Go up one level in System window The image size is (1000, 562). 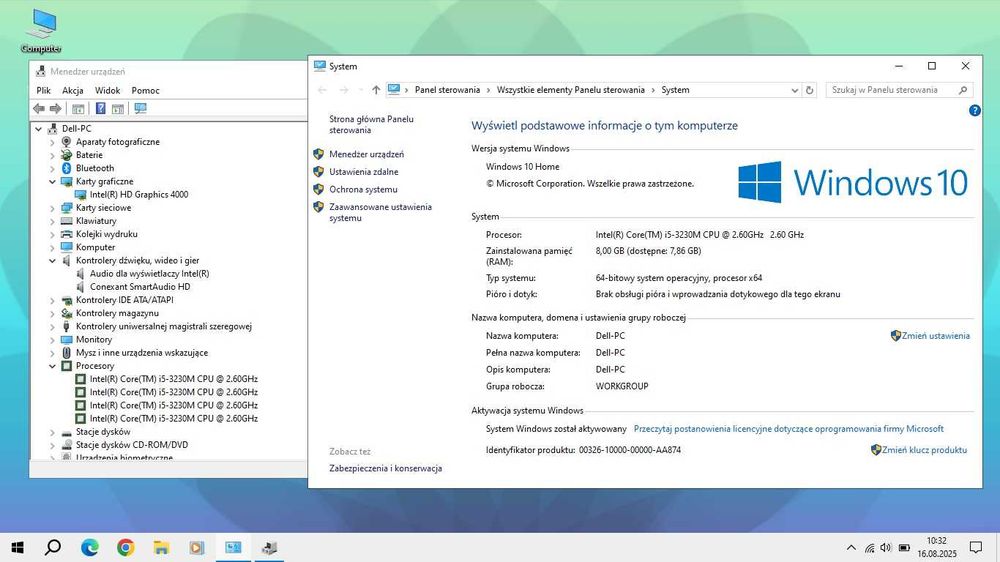376,90
